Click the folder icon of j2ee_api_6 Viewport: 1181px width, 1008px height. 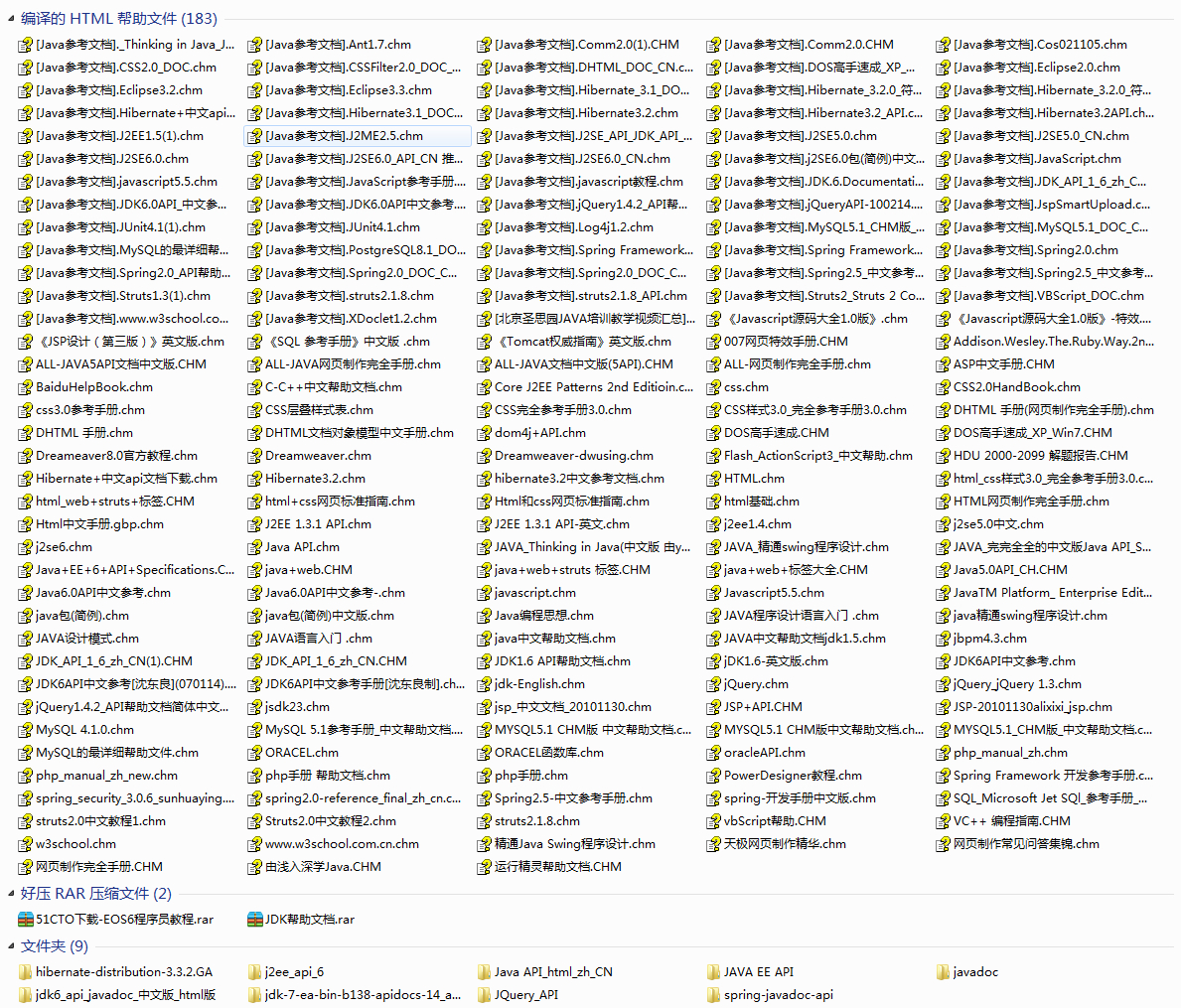pos(254,972)
